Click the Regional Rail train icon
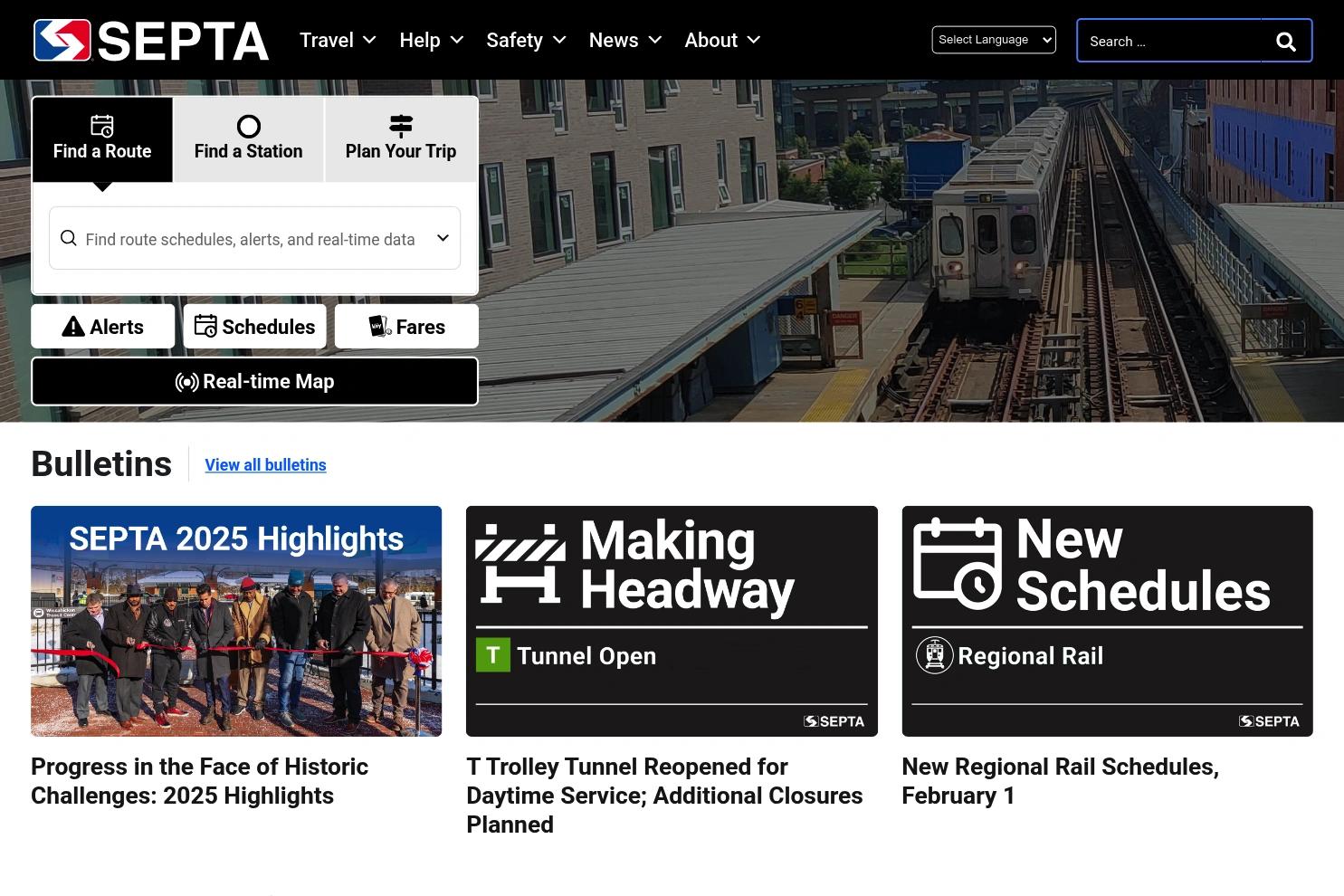 coord(934,655)
